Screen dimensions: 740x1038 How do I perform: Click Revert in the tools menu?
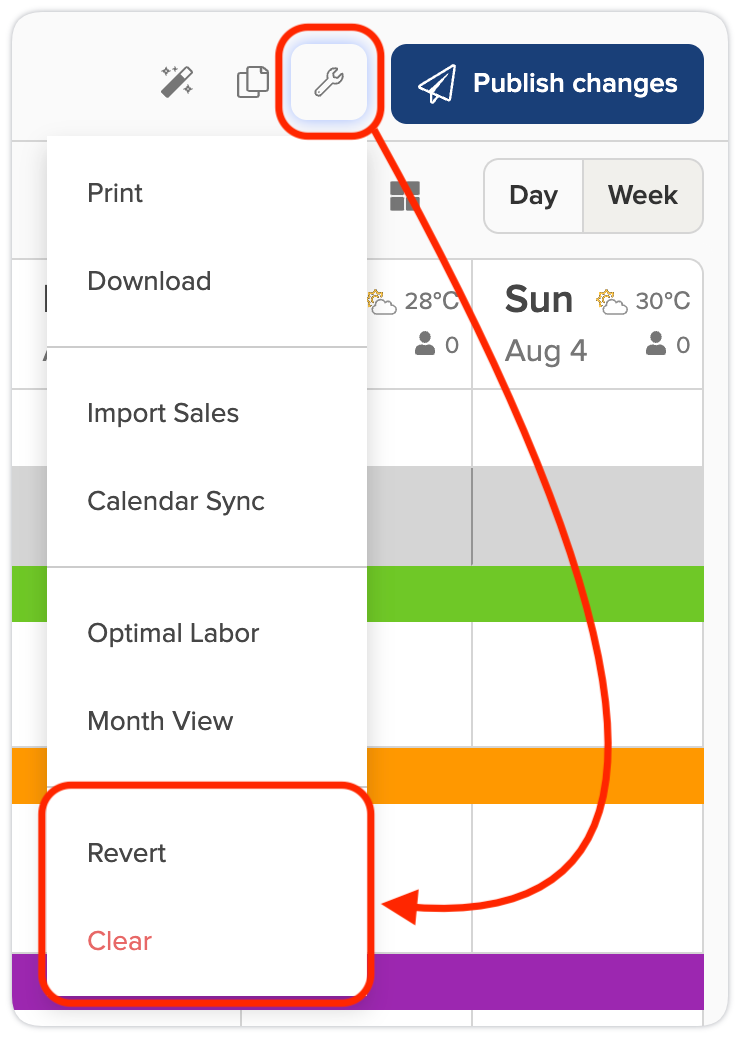coord(127,853)
